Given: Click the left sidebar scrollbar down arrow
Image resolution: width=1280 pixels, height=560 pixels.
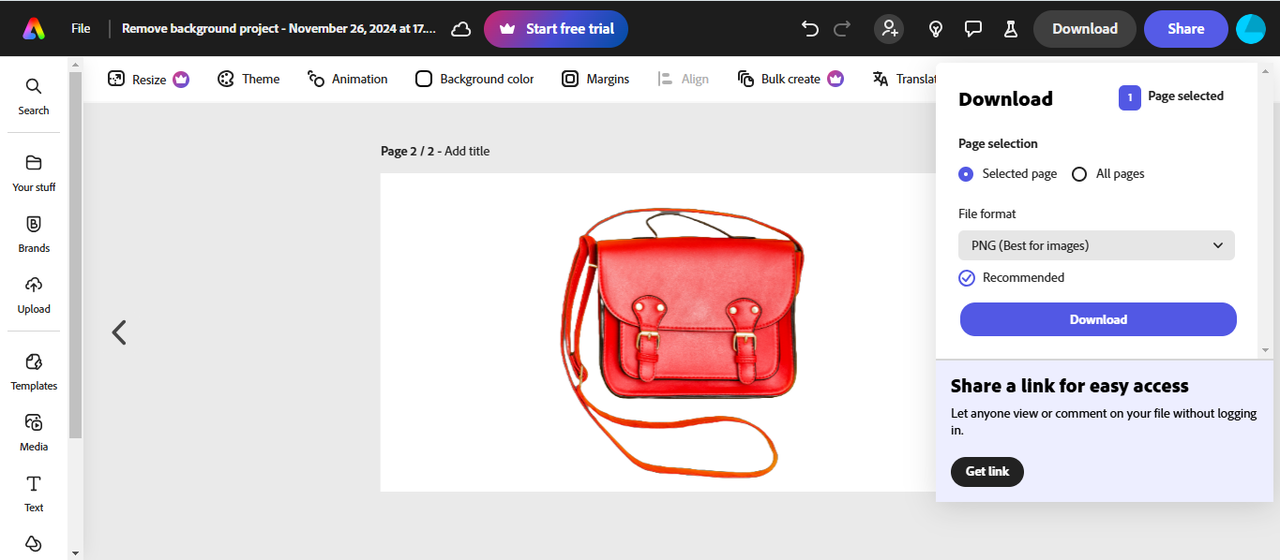Looking at the screenshot, I should coord(75,552).
